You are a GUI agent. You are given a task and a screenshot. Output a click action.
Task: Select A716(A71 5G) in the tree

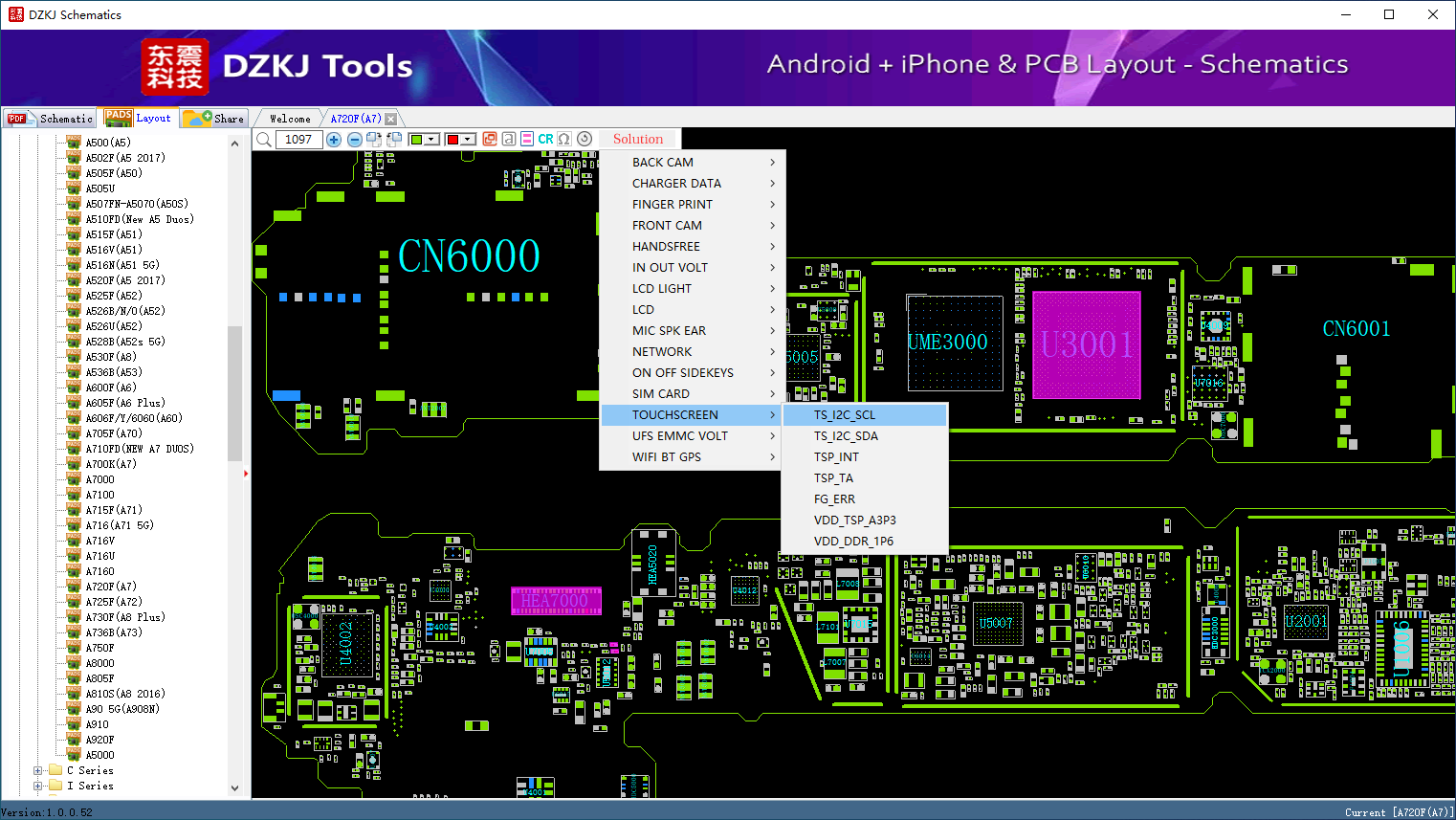click(x=120, y=525)
